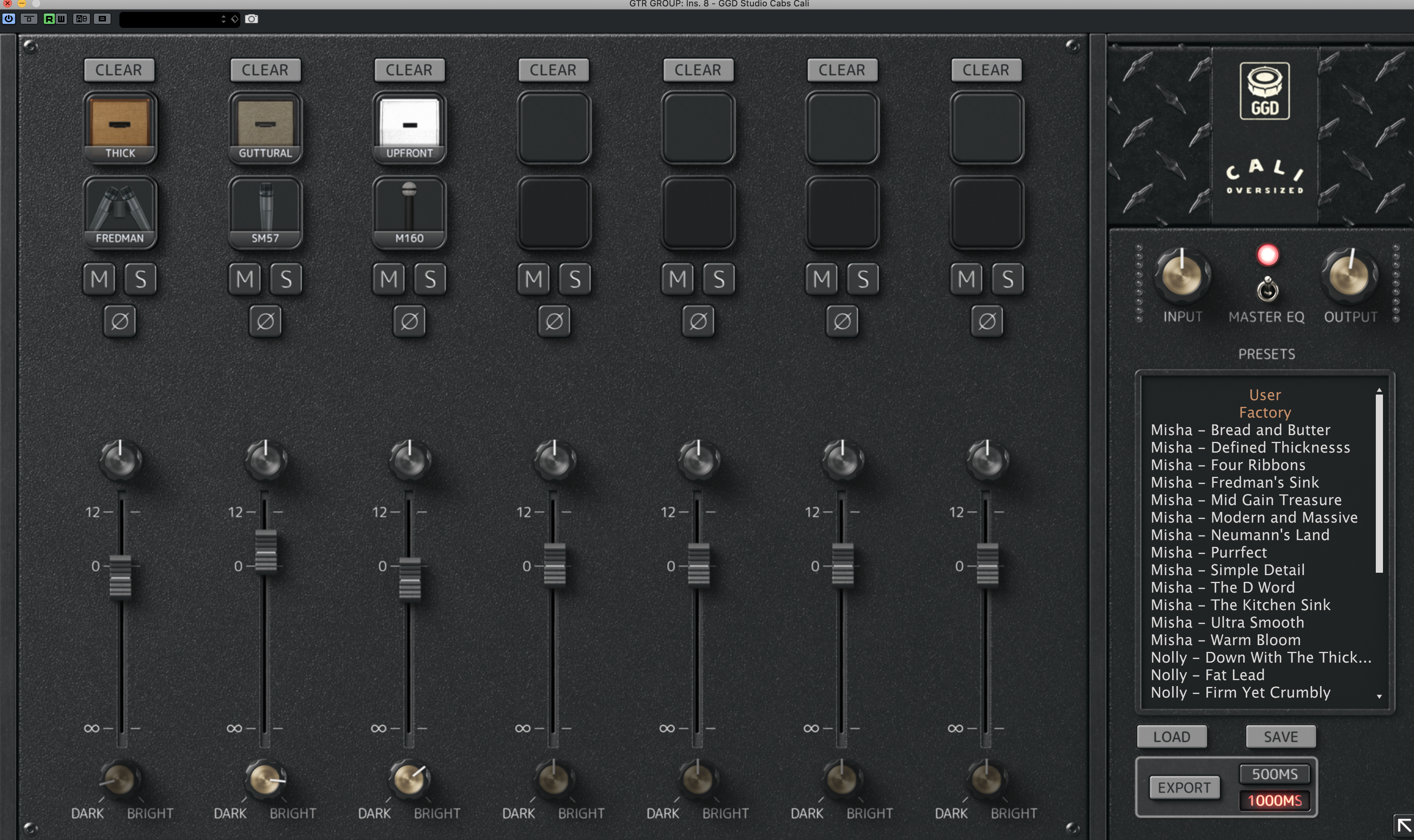The width and height of the screenshot is (1414, 840).
Task: Select preset Nolly – Fat Lead
Action: pos(1208,675)
